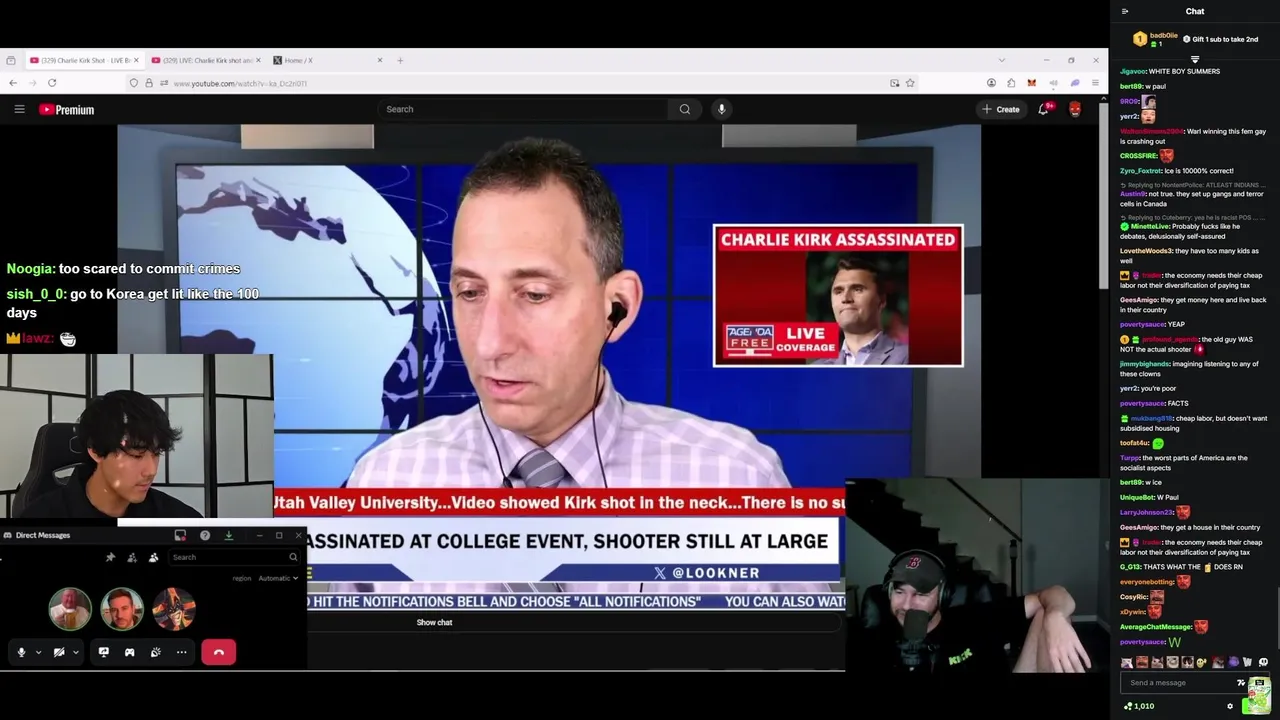This screenshot has height=720, width=1280.
Task: Open the browser application menu
Action: pos(1095,83)
